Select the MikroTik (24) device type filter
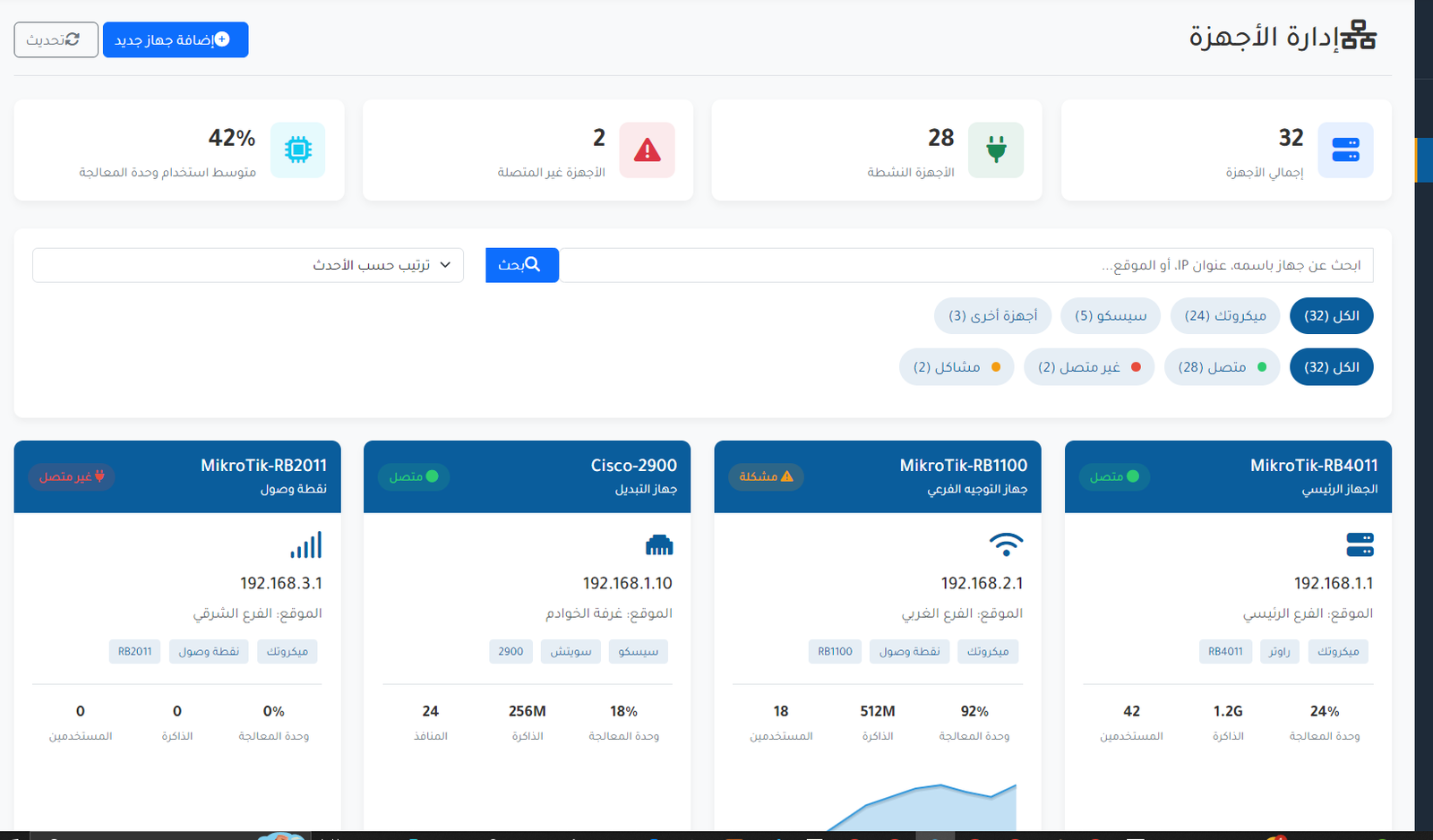 tap(1224, 316)
